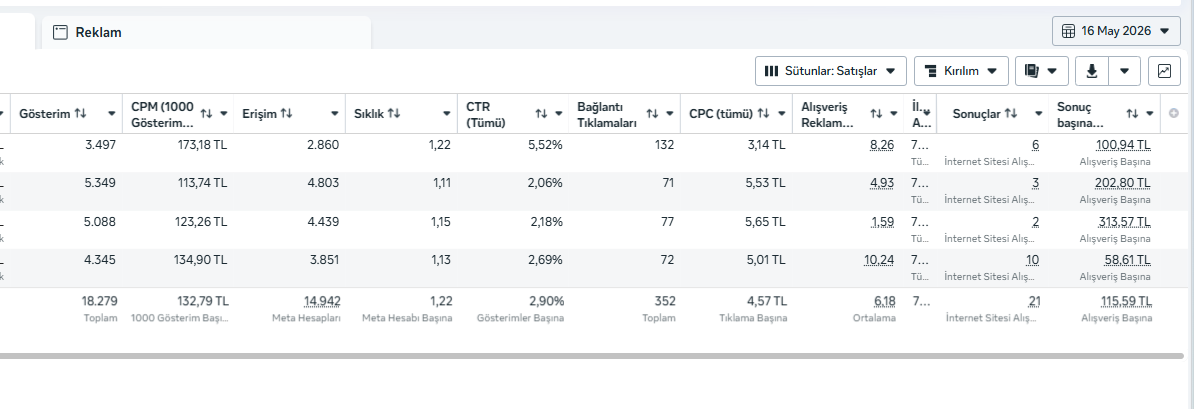Open the chart view icon button
Viewport: 1194px width, 409px height.
pos(1164,71)
